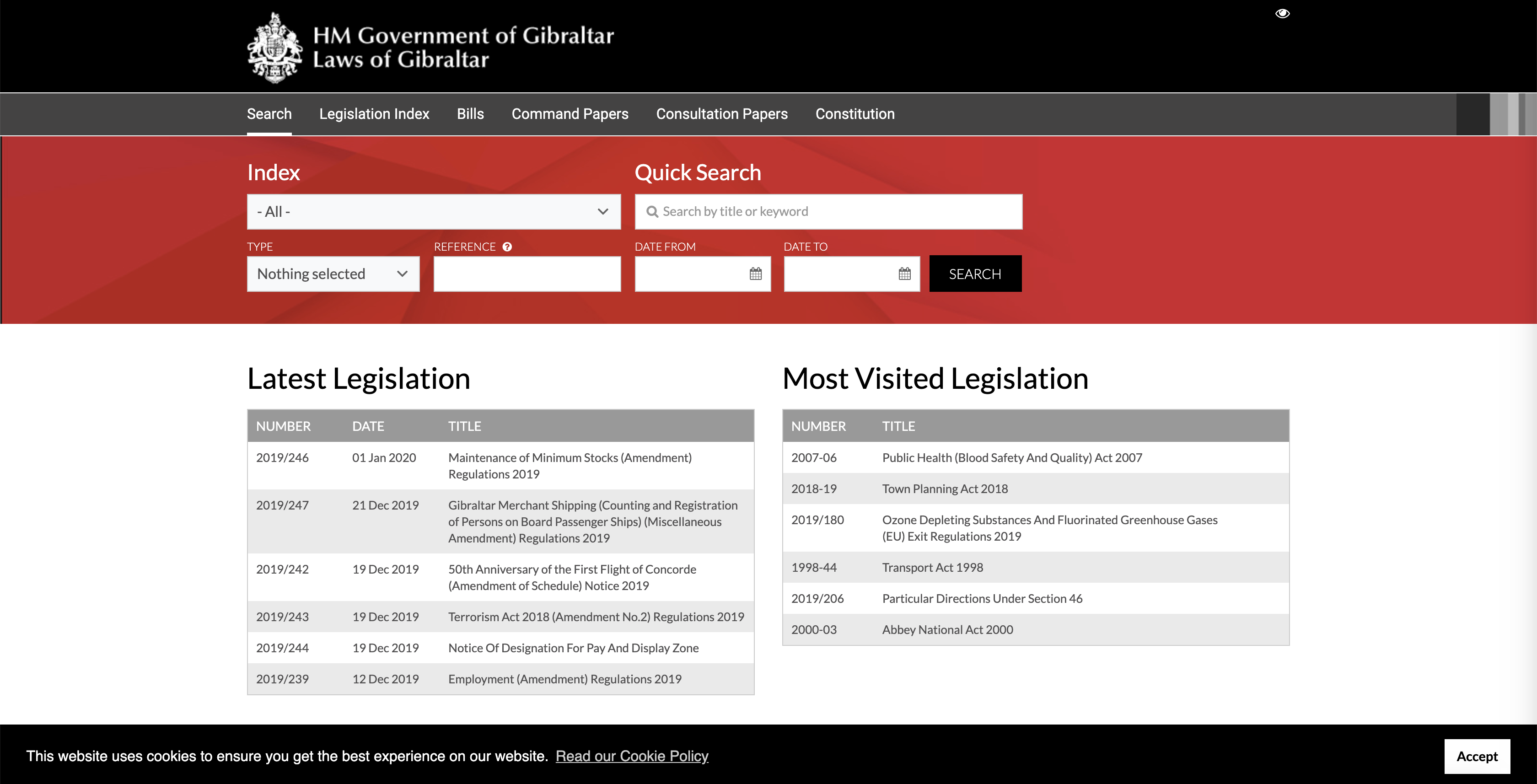Screen dimensions: 1537x784
Task: Open the Town Planning Act 2018 entry
Action: [x=945, y=489]
